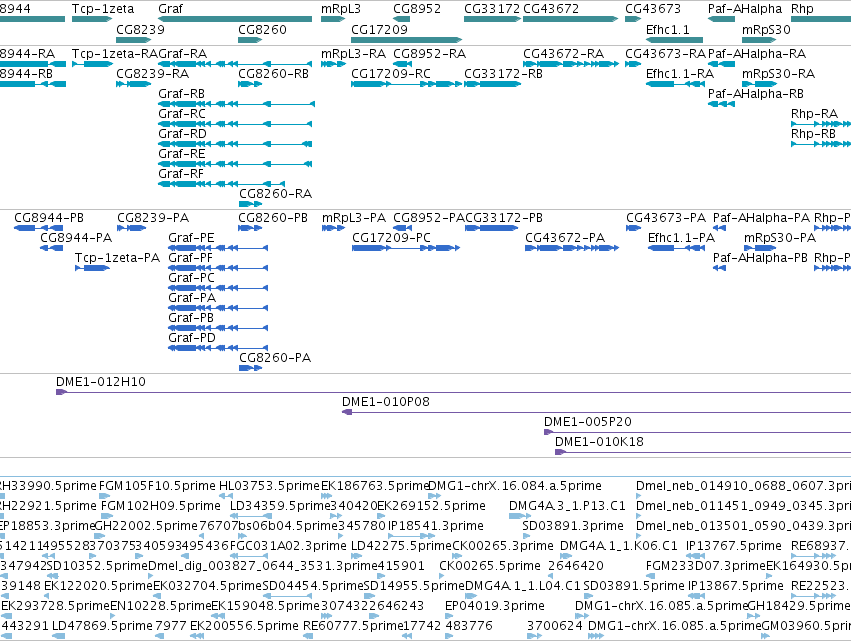
Task: Click the Paf-AHalpha-RB transcript
Action: [x=721, y=104]
